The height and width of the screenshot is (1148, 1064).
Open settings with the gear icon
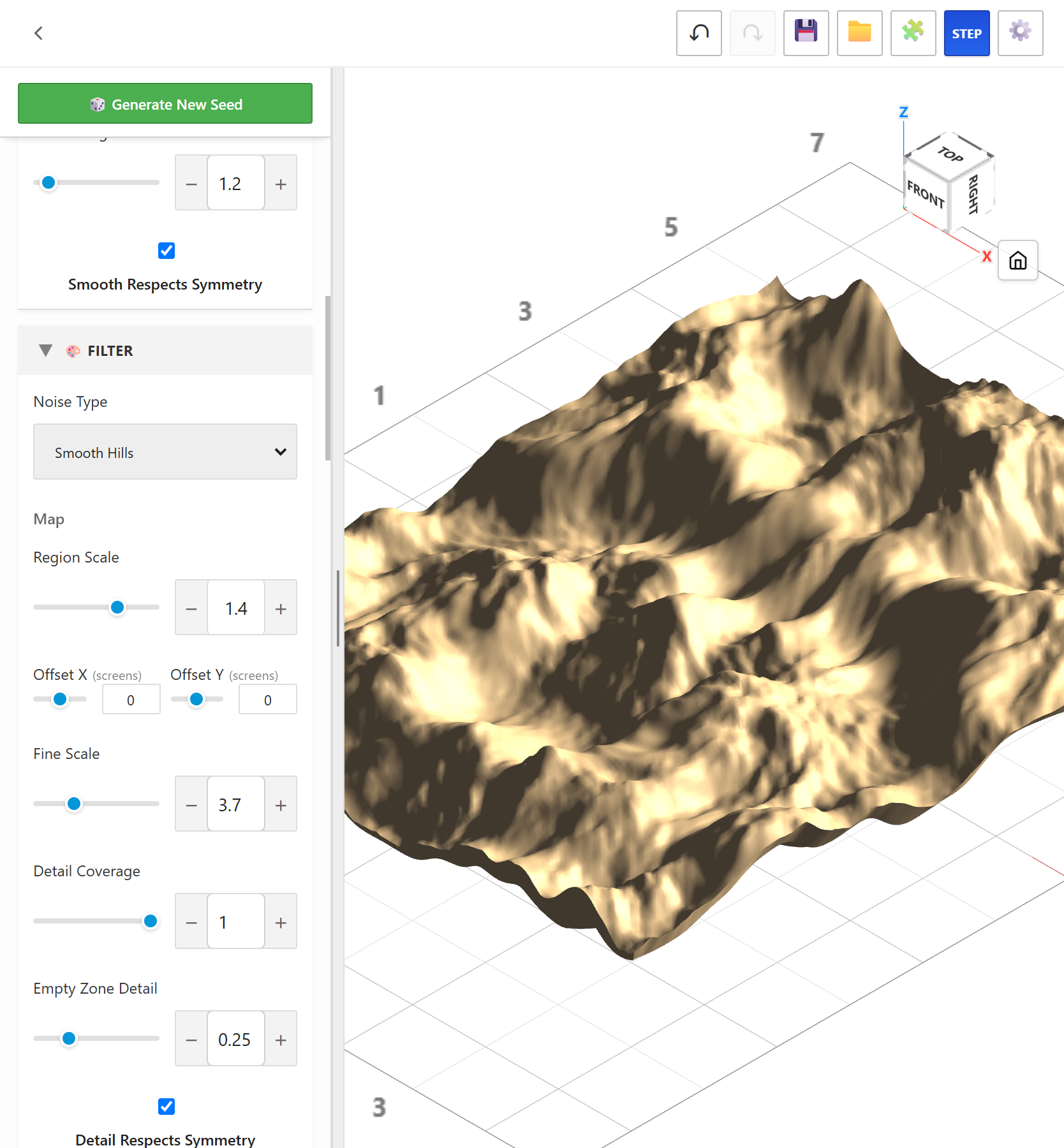click(x=1021, y=33)
